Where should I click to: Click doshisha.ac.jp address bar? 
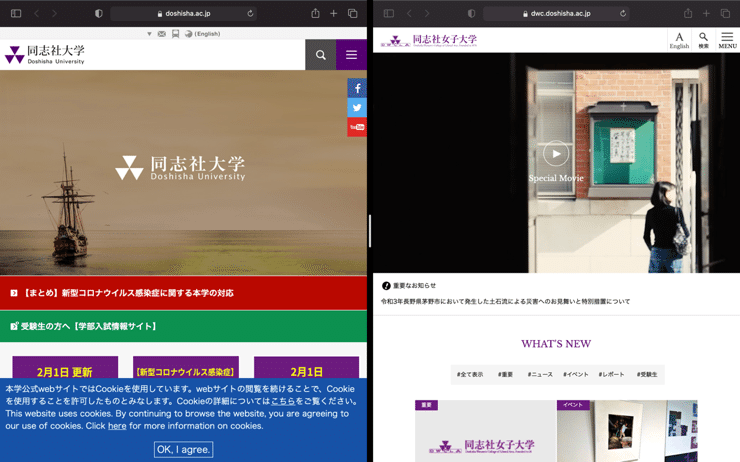184,13
